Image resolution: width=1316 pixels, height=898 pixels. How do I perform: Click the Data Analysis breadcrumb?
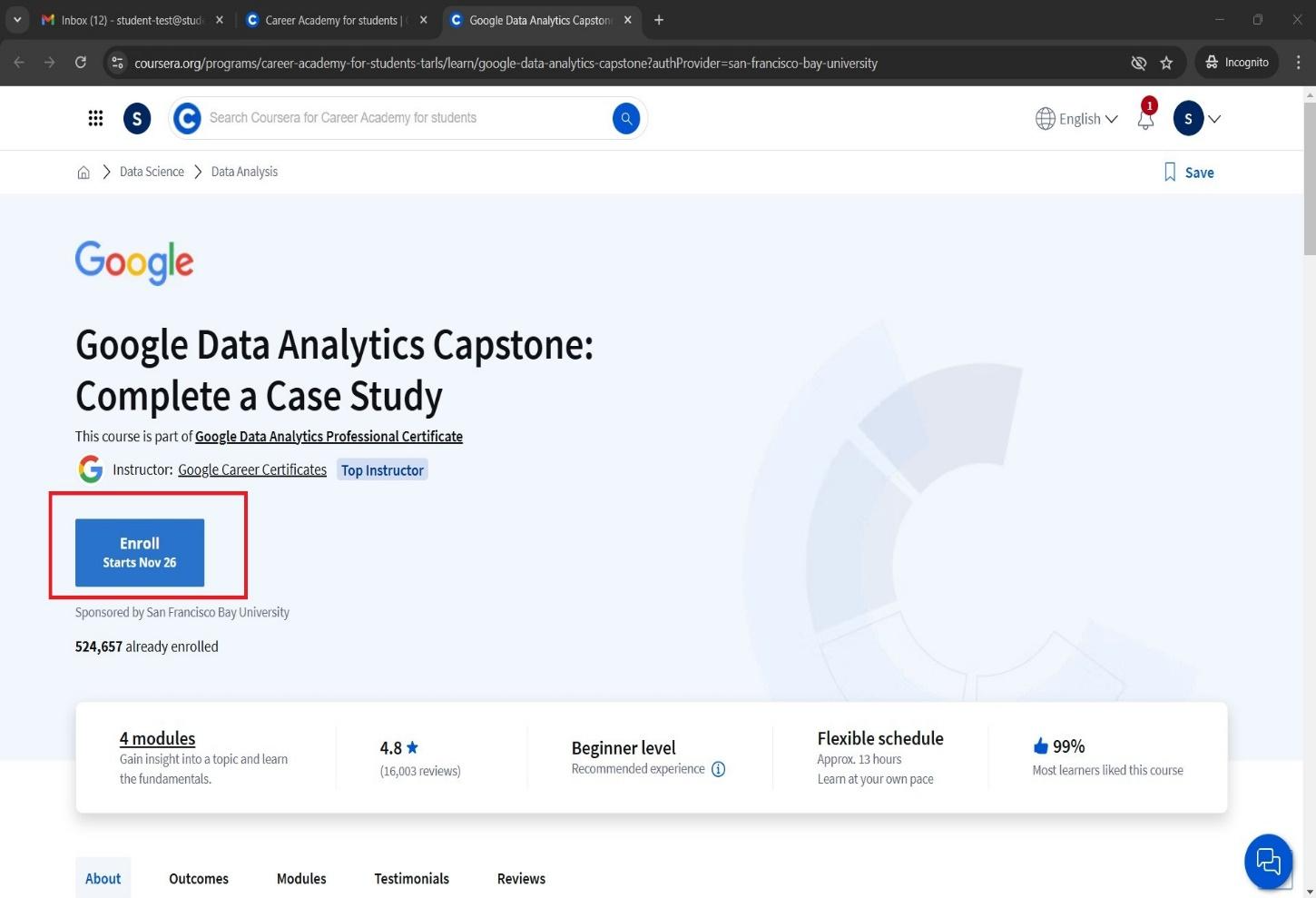coord(244,172)
